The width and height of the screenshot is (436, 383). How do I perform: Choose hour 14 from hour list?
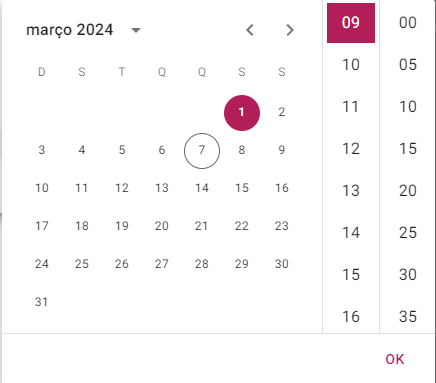pyautogui.click(x=351, y=233)
